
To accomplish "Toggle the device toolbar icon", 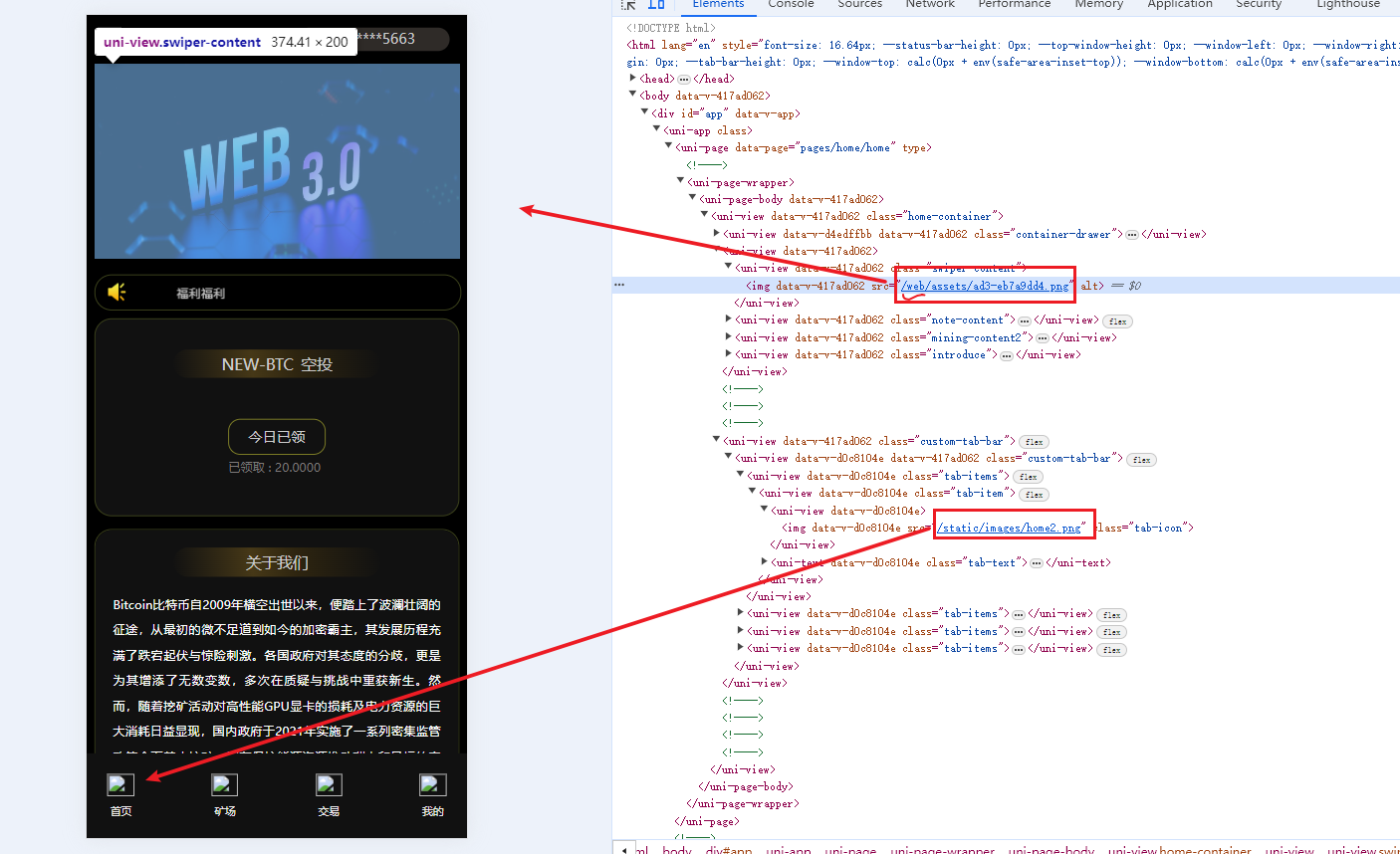I will point(656,4).
